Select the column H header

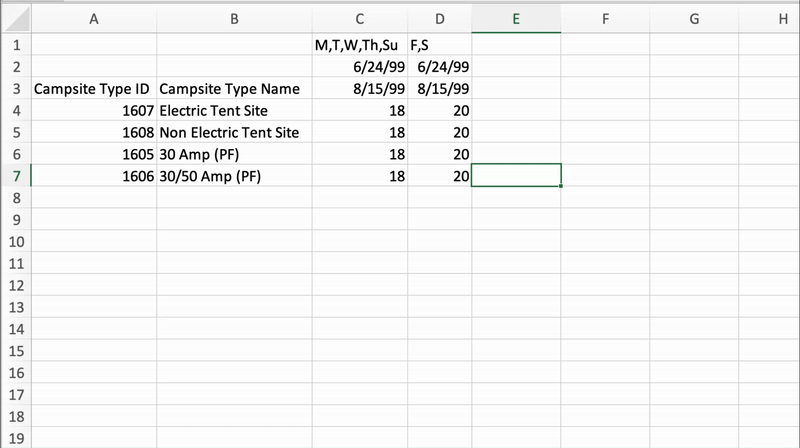pos(782,17)
